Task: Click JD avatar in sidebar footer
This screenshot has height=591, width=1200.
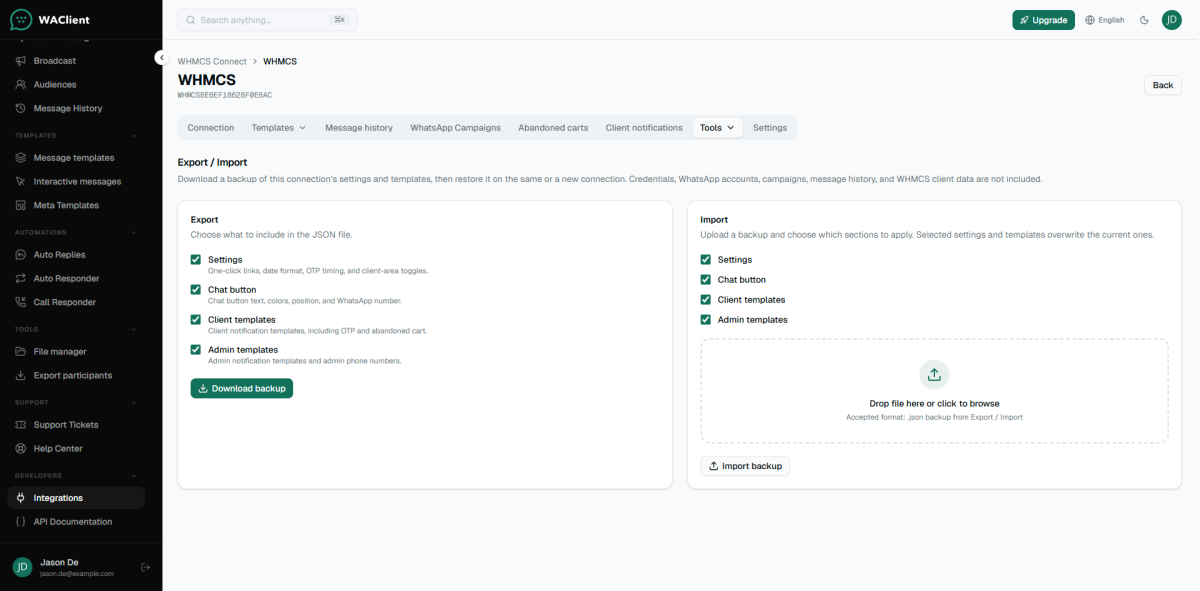Action: 22,567
